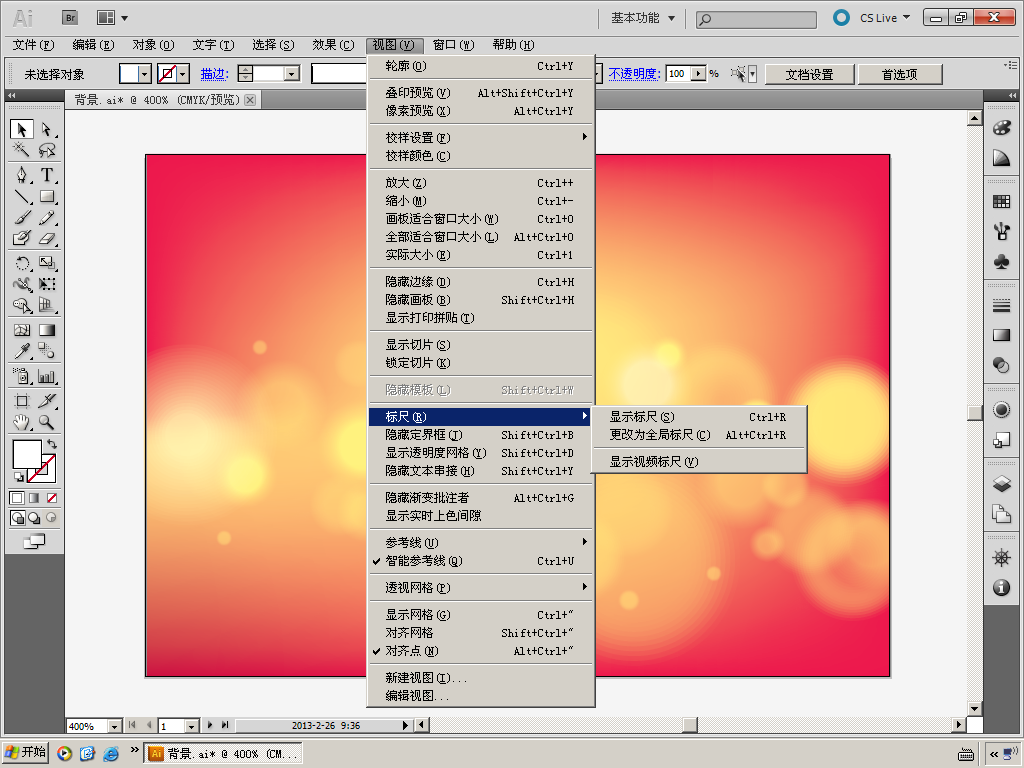The height and width of the screenshot is (768, 1024).
Task: Open the 效果 menu
Action: [333, 45]
